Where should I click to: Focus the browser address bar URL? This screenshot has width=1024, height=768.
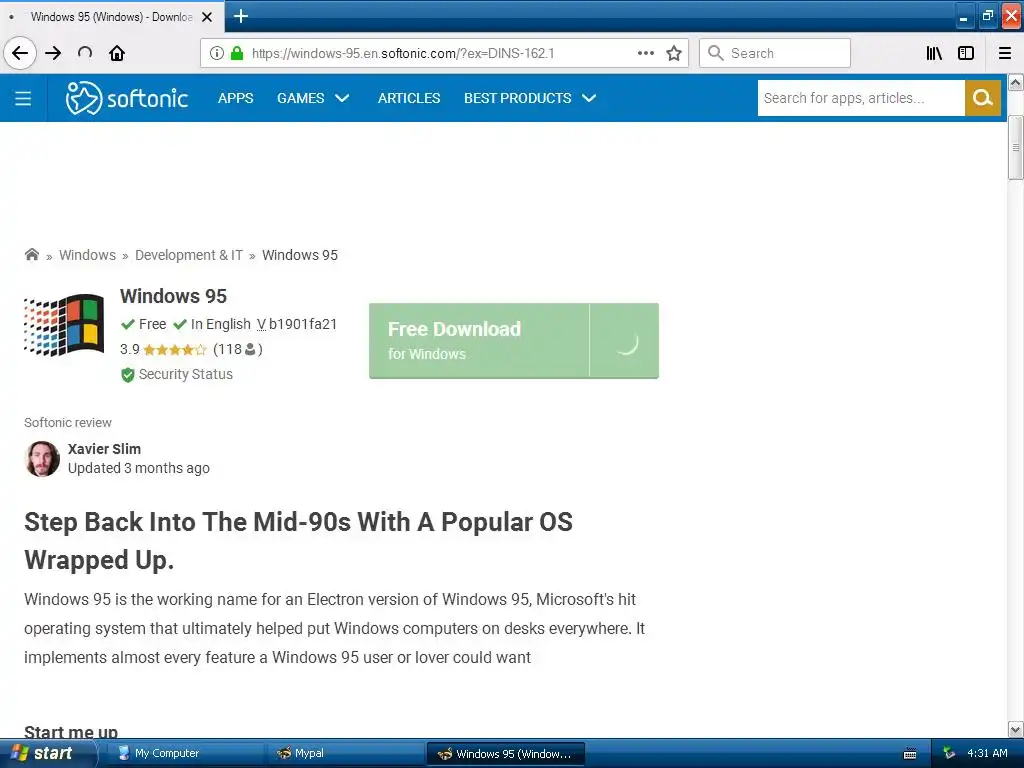(403, 53)
